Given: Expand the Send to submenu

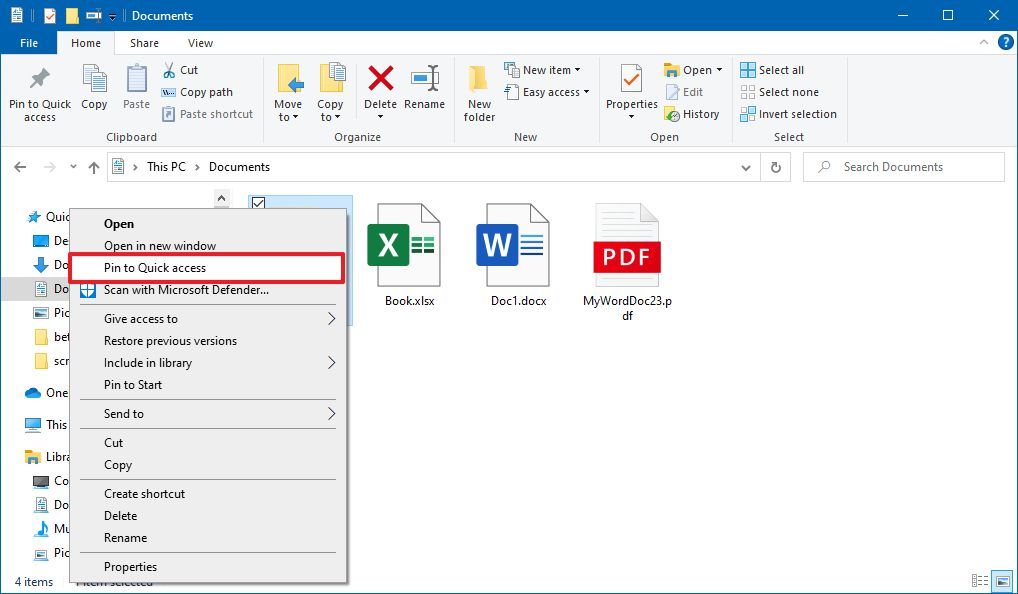Looking at the screenshot, I should tap(207, 413).
